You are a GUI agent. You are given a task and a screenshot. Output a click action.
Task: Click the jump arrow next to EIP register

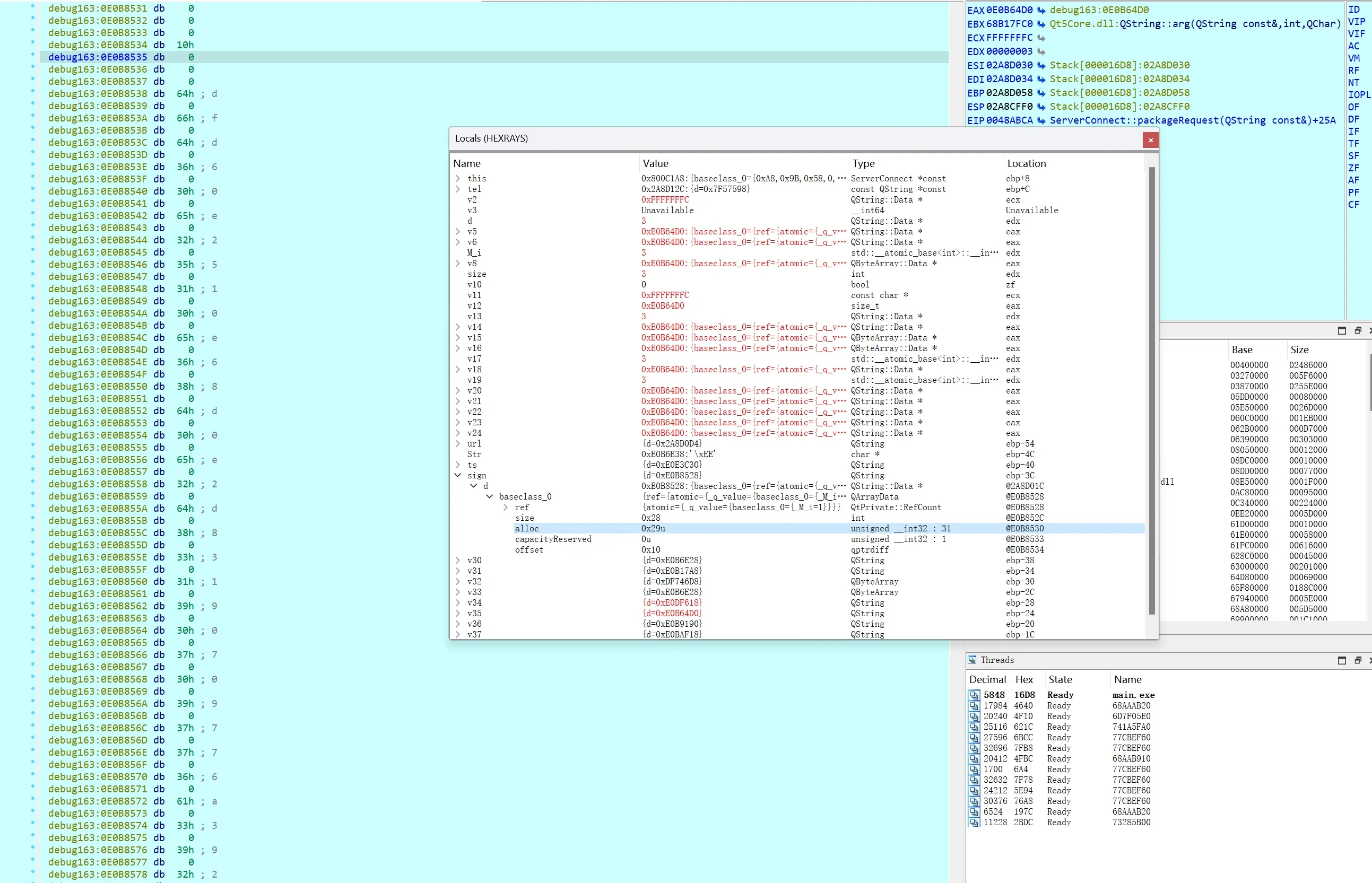click(x=1041, y=120)
